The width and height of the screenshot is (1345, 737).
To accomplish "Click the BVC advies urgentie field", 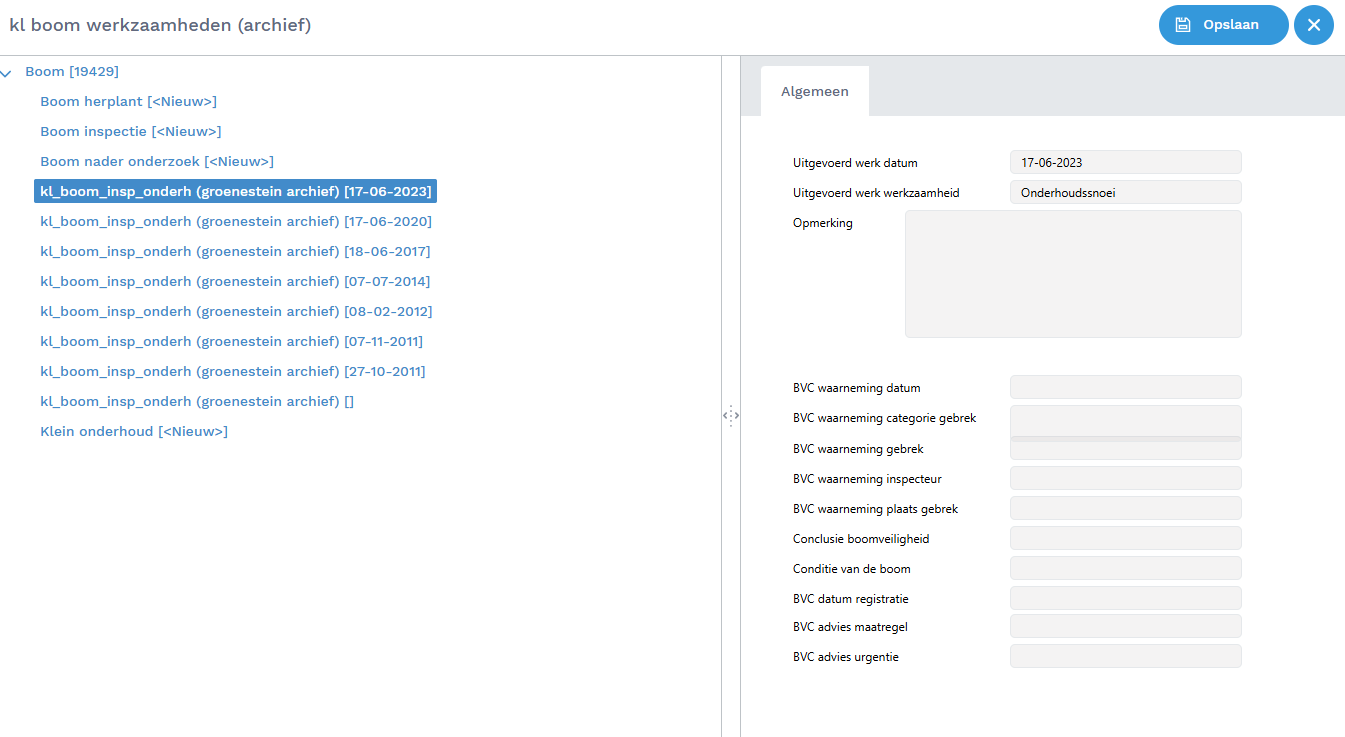I will [x=1125, y=656].
